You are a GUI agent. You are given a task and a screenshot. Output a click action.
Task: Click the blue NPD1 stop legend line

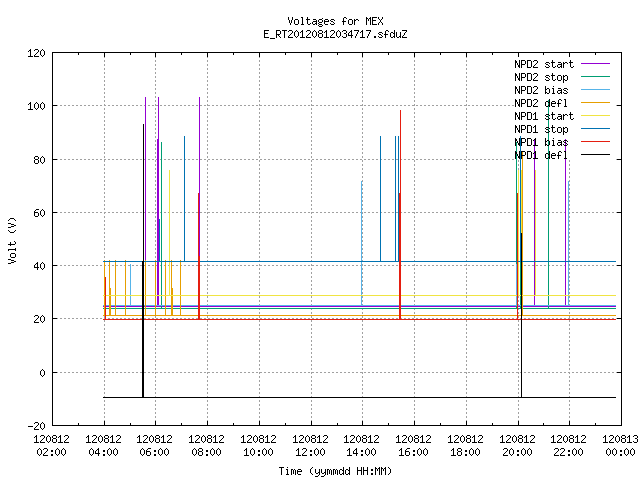pos(595,129)
